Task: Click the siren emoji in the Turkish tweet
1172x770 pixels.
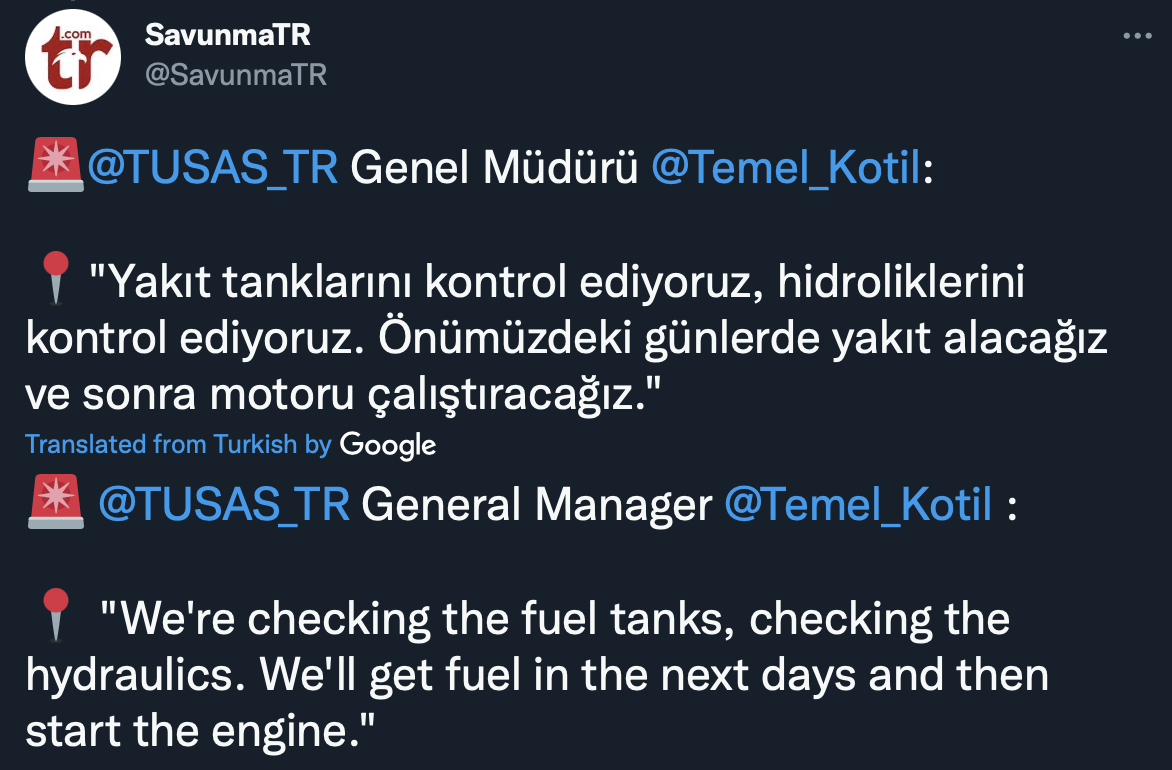Action: coord(55,169)
